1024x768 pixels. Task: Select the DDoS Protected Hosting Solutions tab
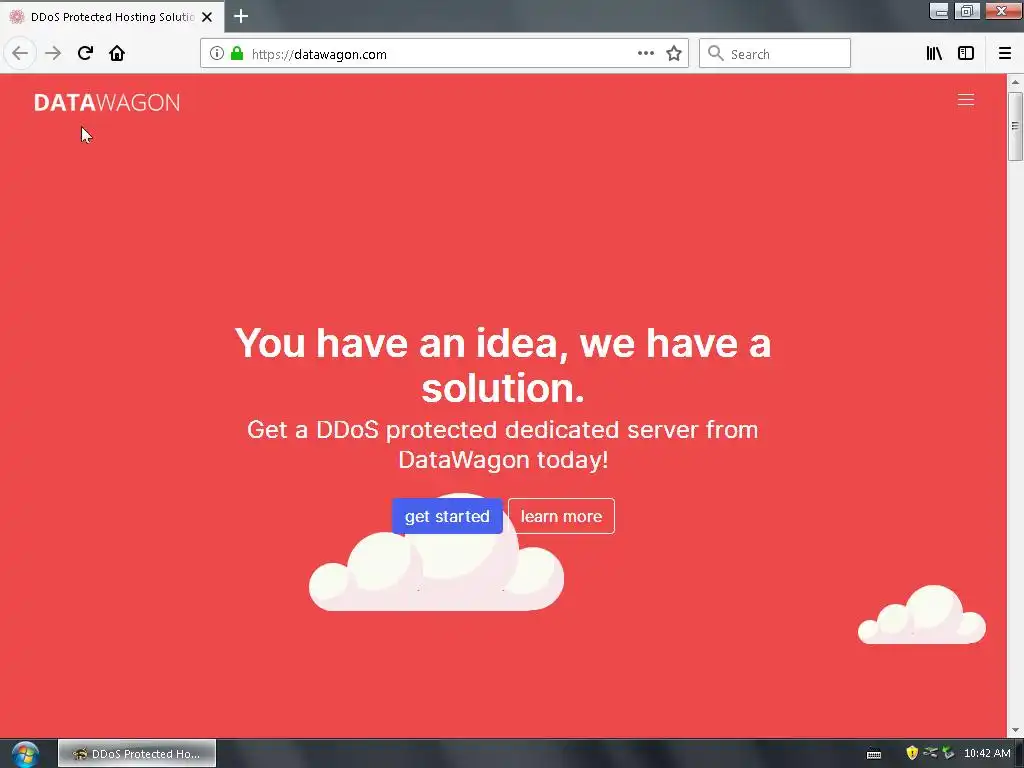pyautogui.click(x=112, y=17)
